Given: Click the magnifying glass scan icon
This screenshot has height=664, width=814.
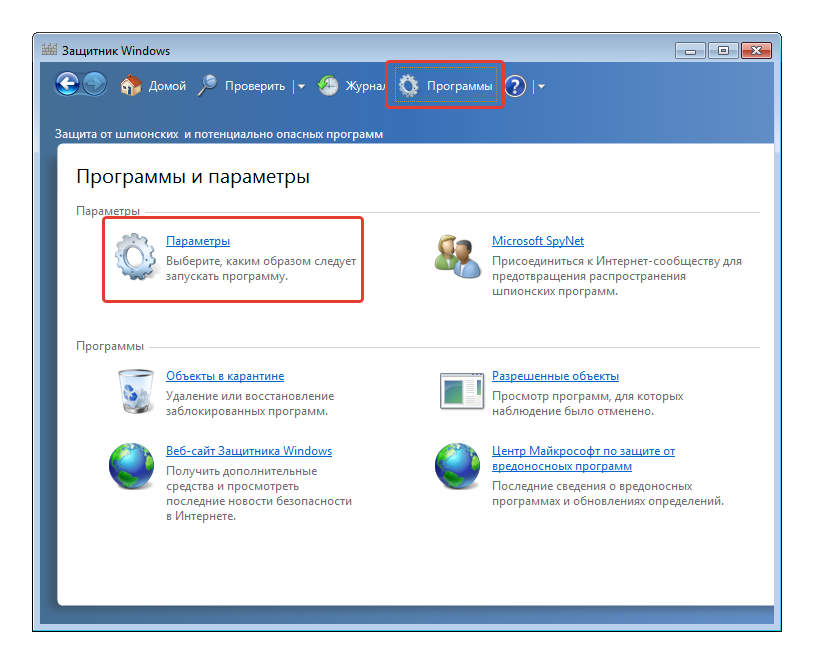Looking at the screenshot, I should tap(208, 86).
